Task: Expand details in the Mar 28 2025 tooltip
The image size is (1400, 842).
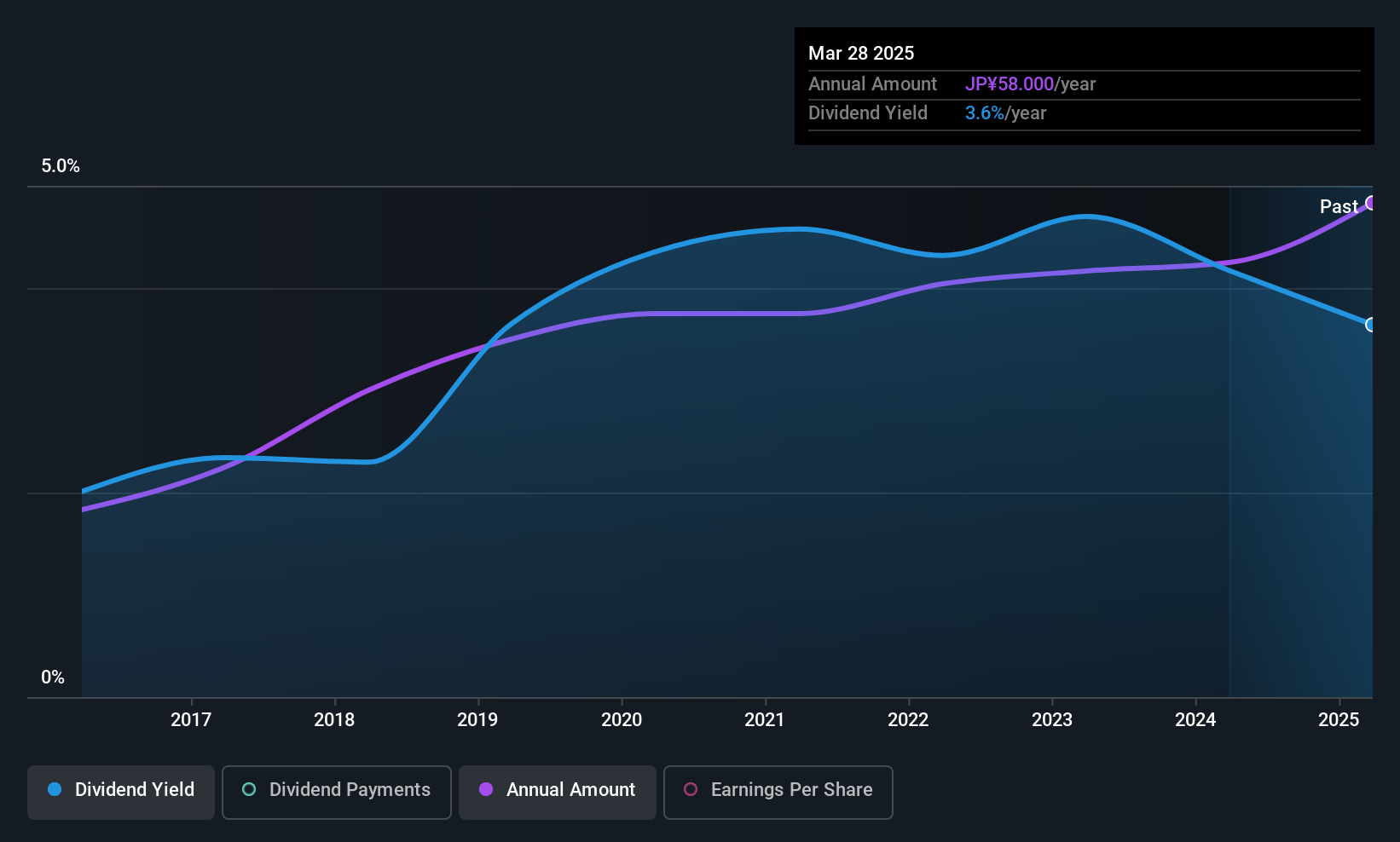Action: [861, 53]
